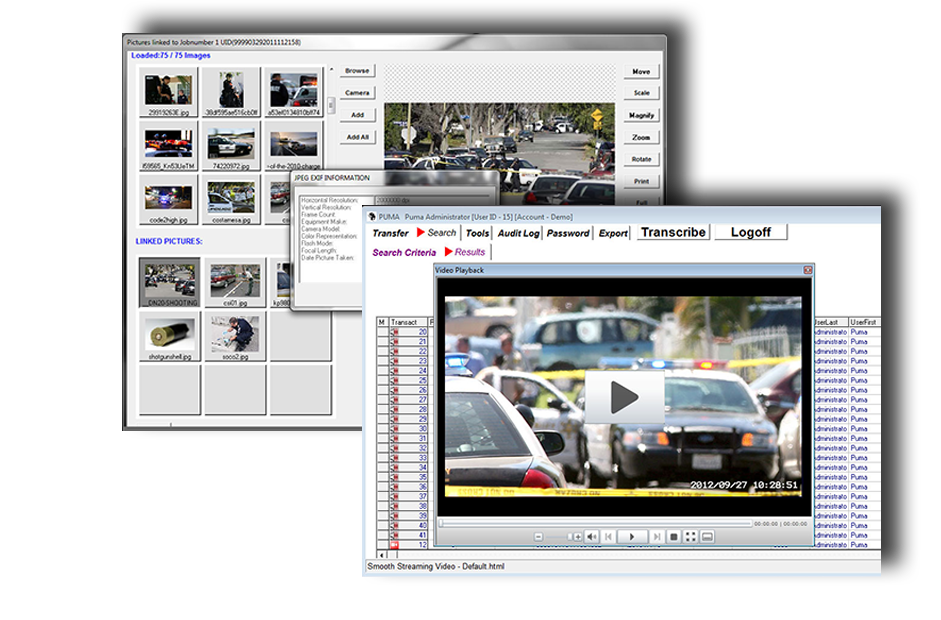
Task: Click the UserFirst column header
Action: pos(863,322)
